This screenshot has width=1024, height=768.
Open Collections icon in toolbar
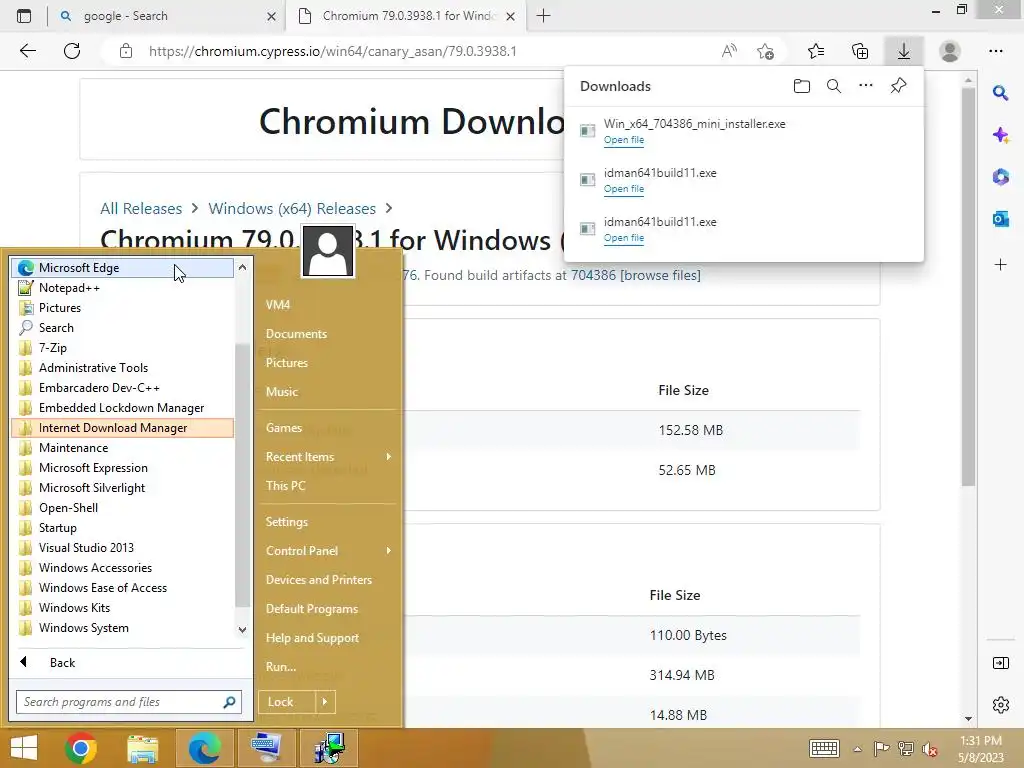point(860,51)
